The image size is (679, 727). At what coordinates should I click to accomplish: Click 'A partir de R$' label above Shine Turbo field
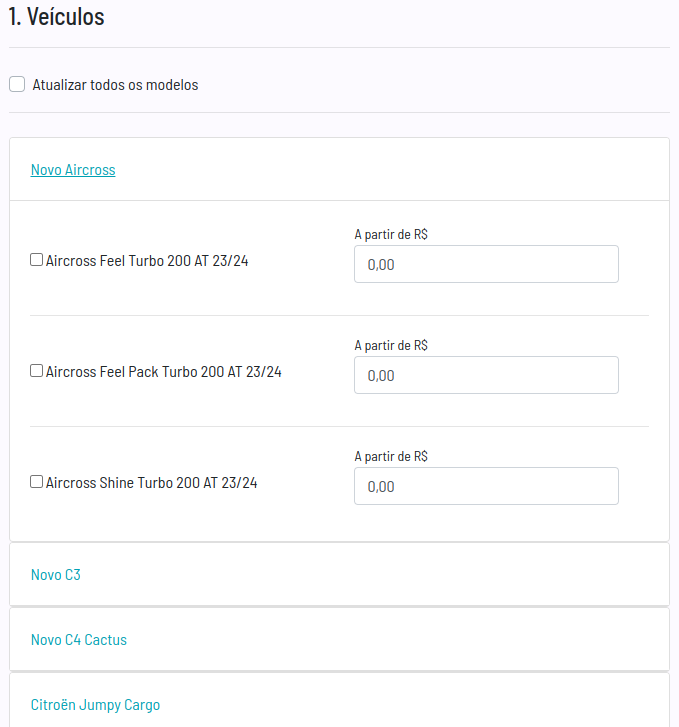391,456
